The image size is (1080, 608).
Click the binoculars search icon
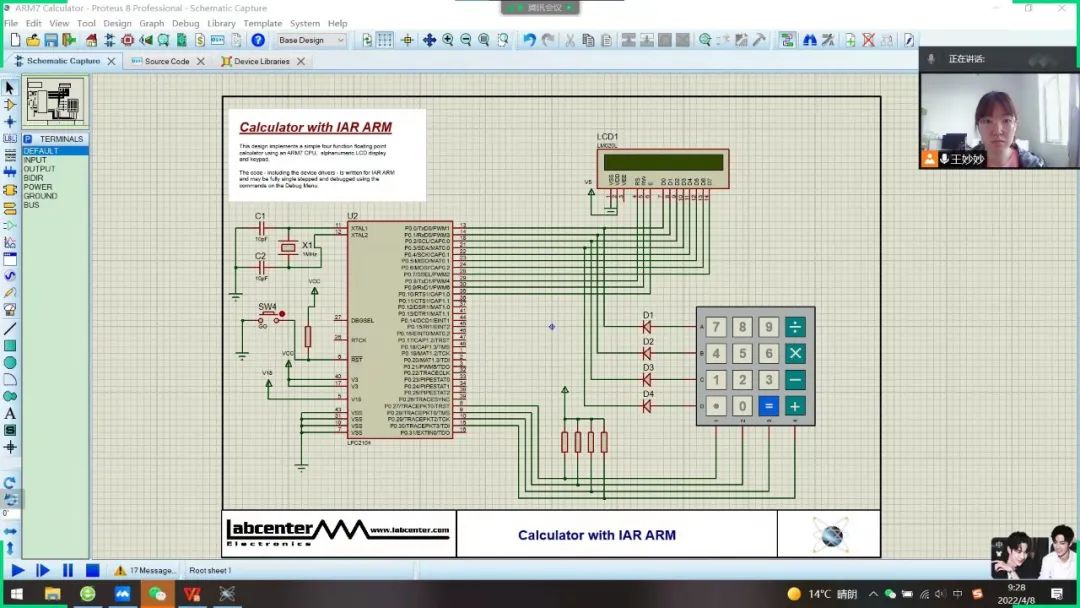coord(810,41)
